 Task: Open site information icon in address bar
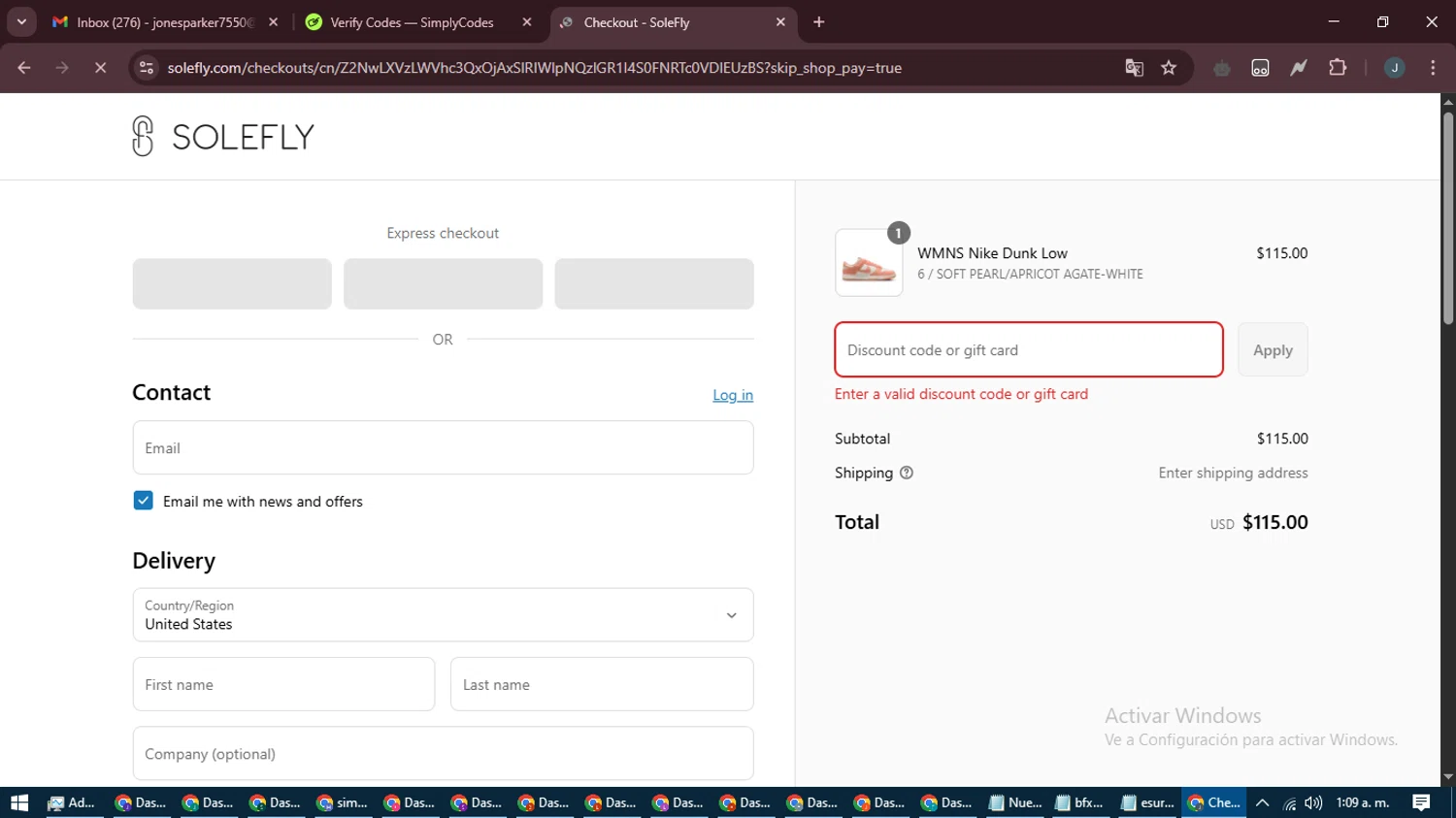(147, 68)
